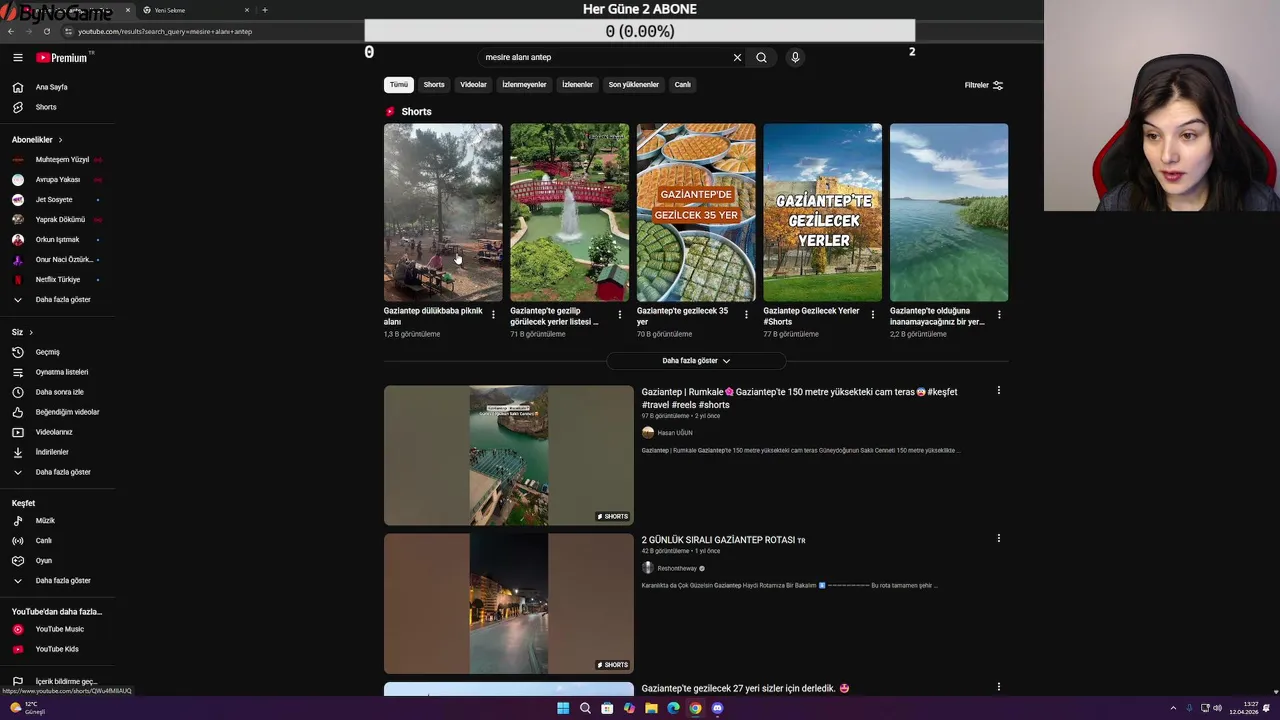Play the red bridge fountain short thumbnail

click(569, 212)
